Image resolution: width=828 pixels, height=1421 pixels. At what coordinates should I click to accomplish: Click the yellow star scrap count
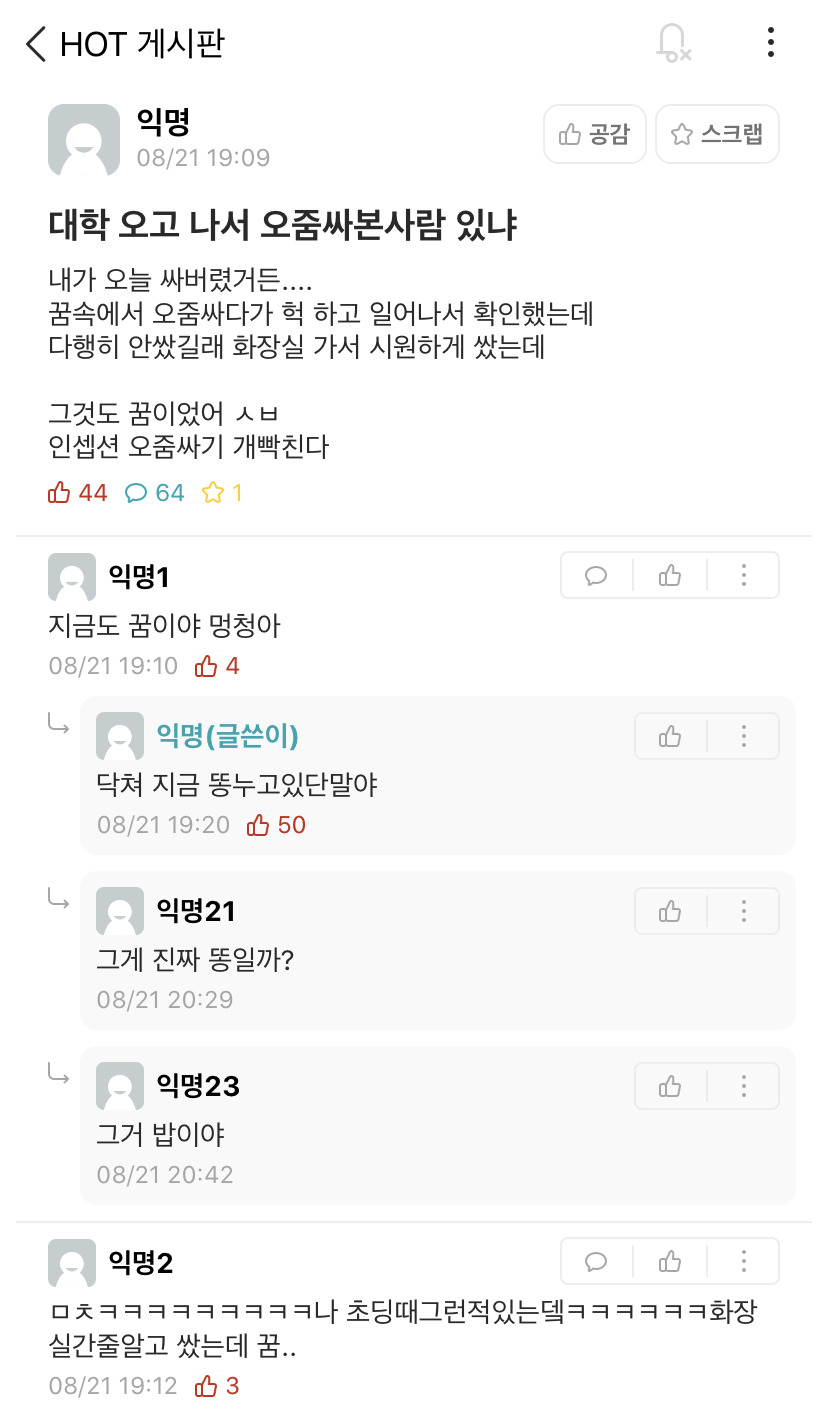(222, 492)
